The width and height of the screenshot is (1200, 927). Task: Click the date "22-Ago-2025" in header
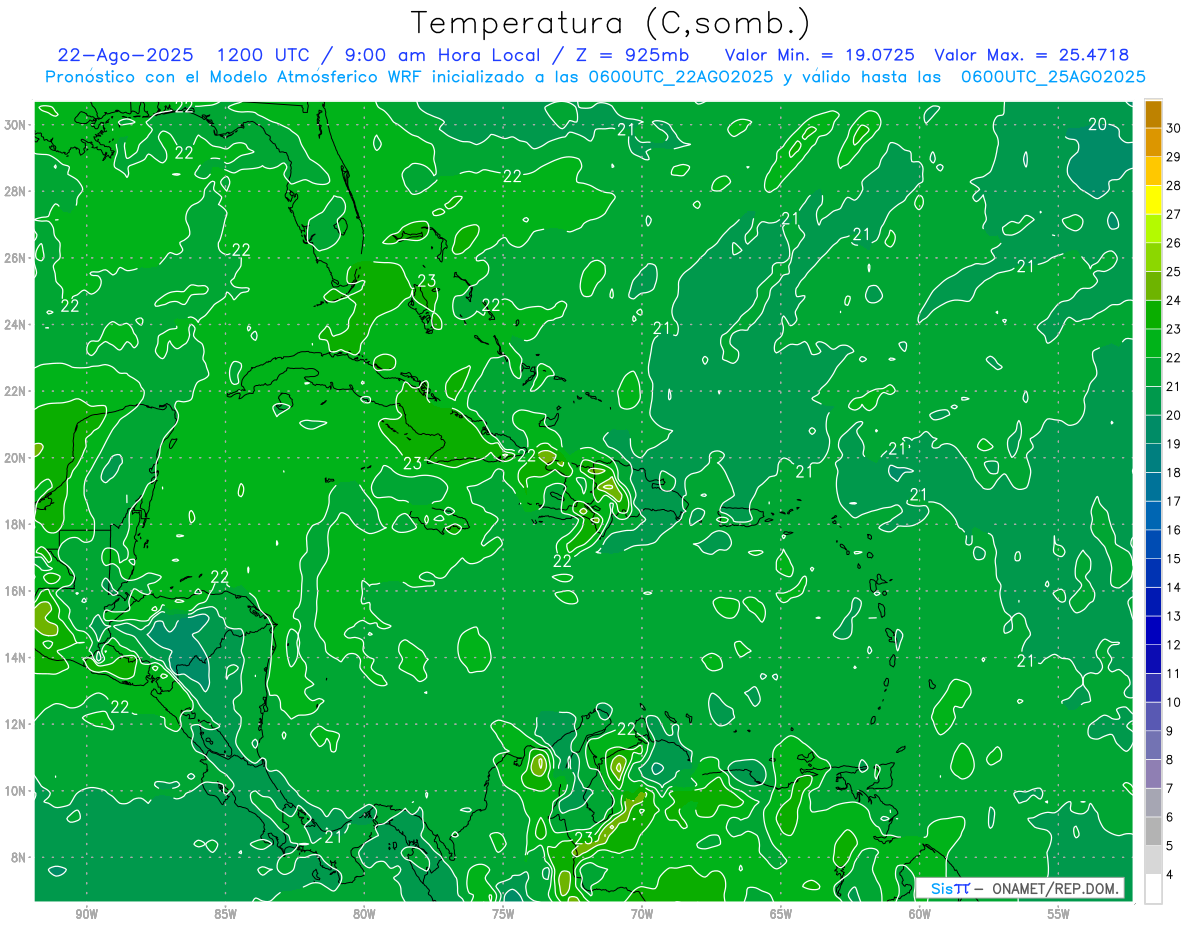click(126, 55)
